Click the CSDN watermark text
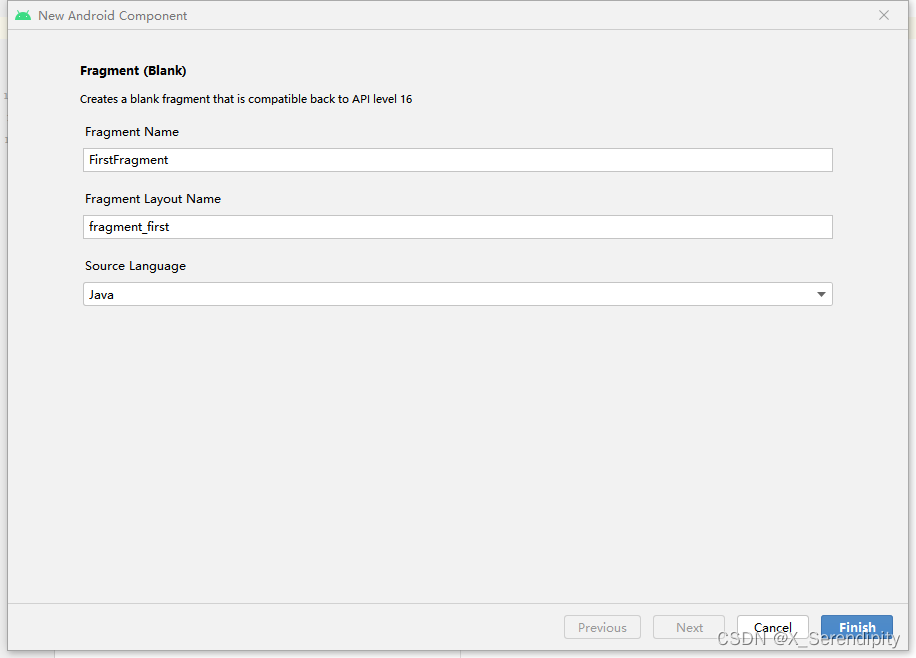Image resolution: width=916 pixels, height=658 pixels. coord(809,639)
